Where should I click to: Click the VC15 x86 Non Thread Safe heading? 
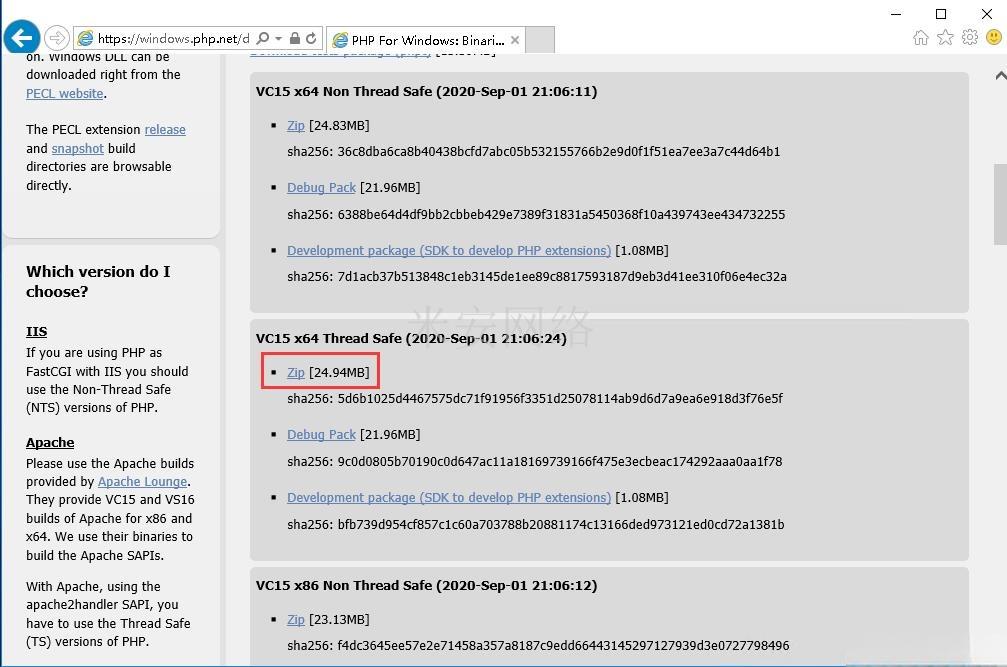click(426, 585)
